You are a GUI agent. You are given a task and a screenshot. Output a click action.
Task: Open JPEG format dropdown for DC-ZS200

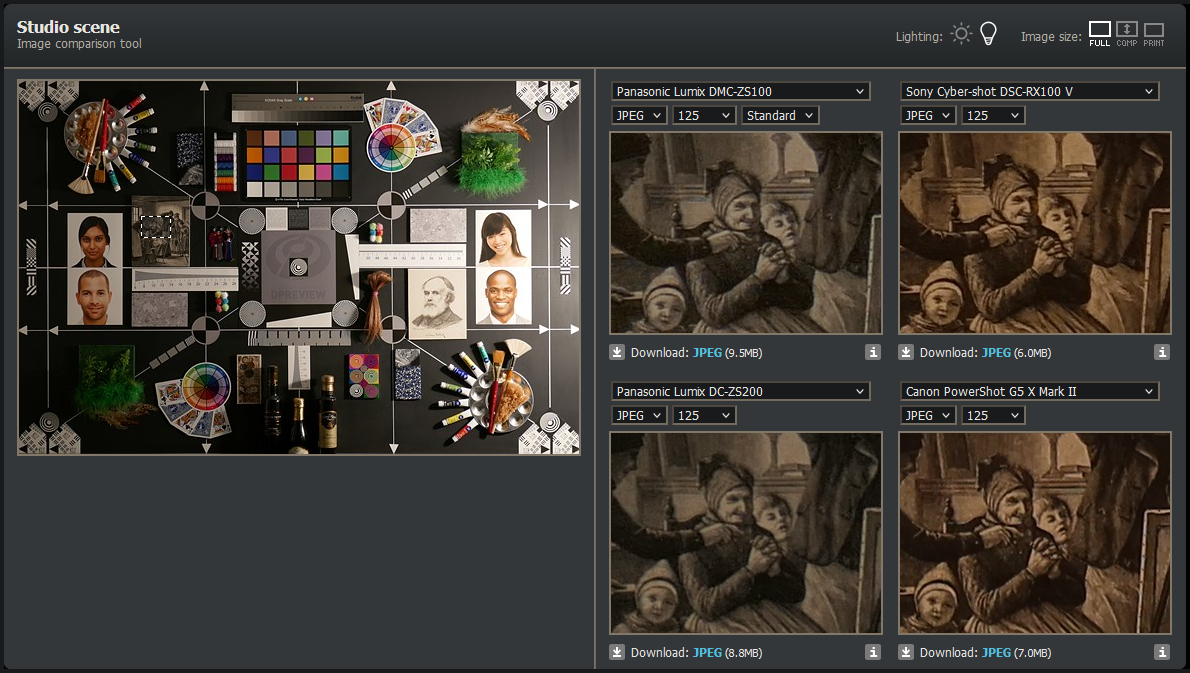[639, 416]
